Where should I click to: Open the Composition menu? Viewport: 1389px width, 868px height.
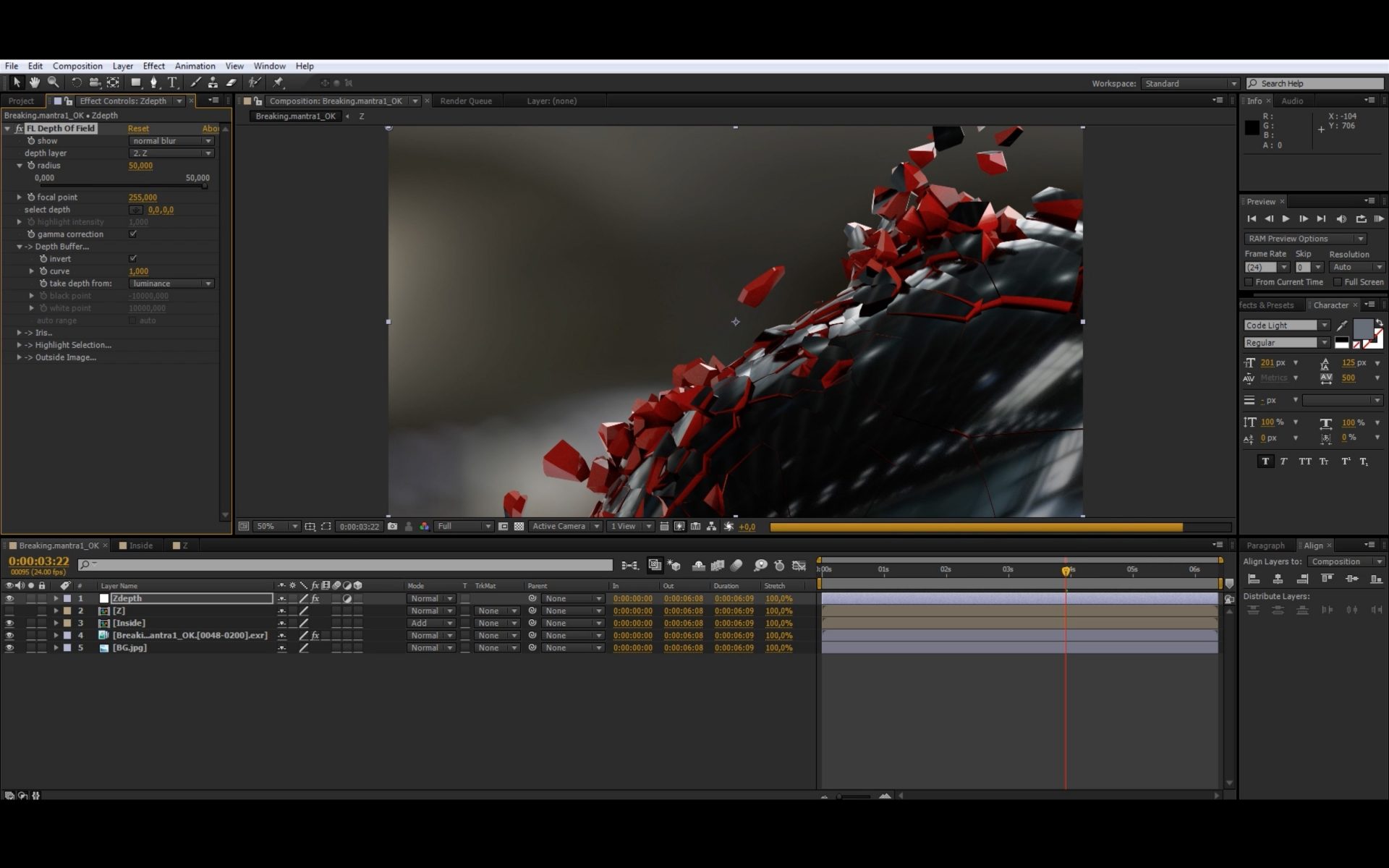point(77,66)
